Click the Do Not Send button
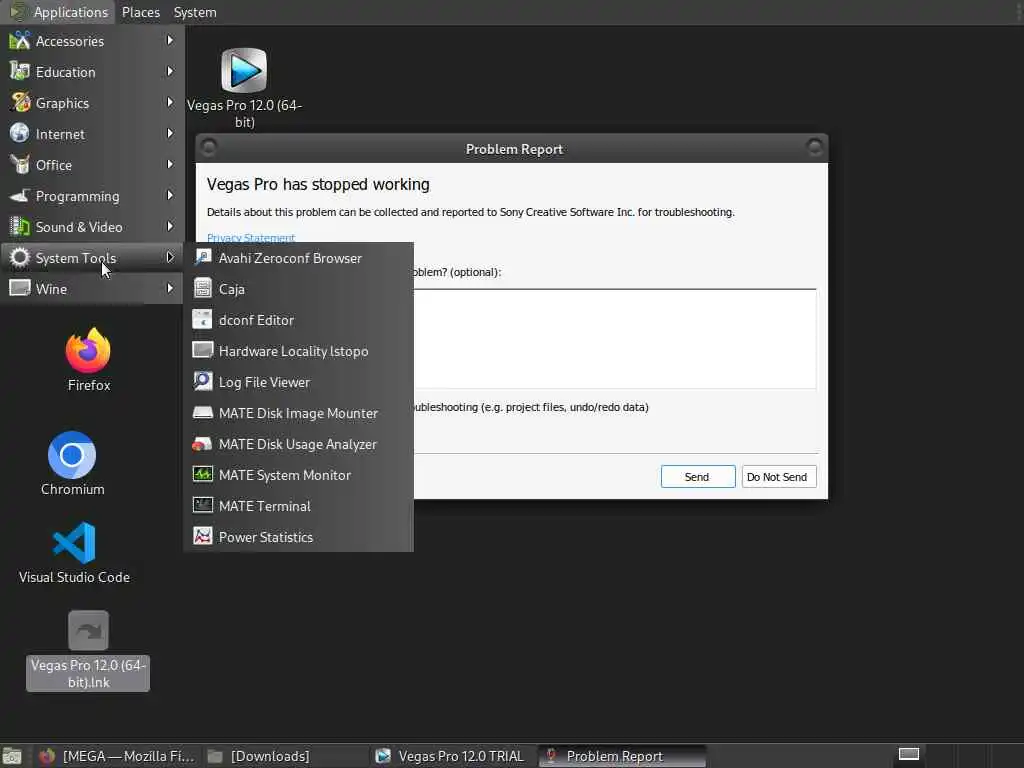The width and height of the screenshot is (1024, 768). [778, 477]
